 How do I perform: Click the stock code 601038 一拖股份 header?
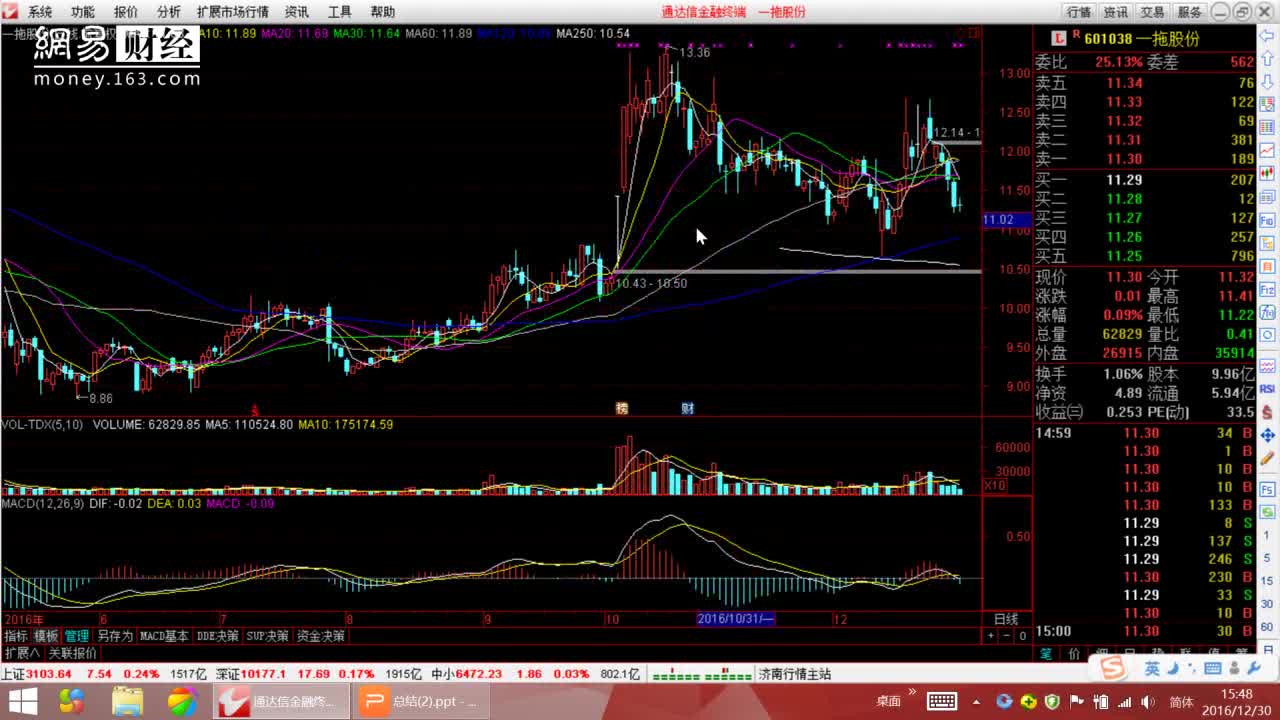pos(1141,39)
